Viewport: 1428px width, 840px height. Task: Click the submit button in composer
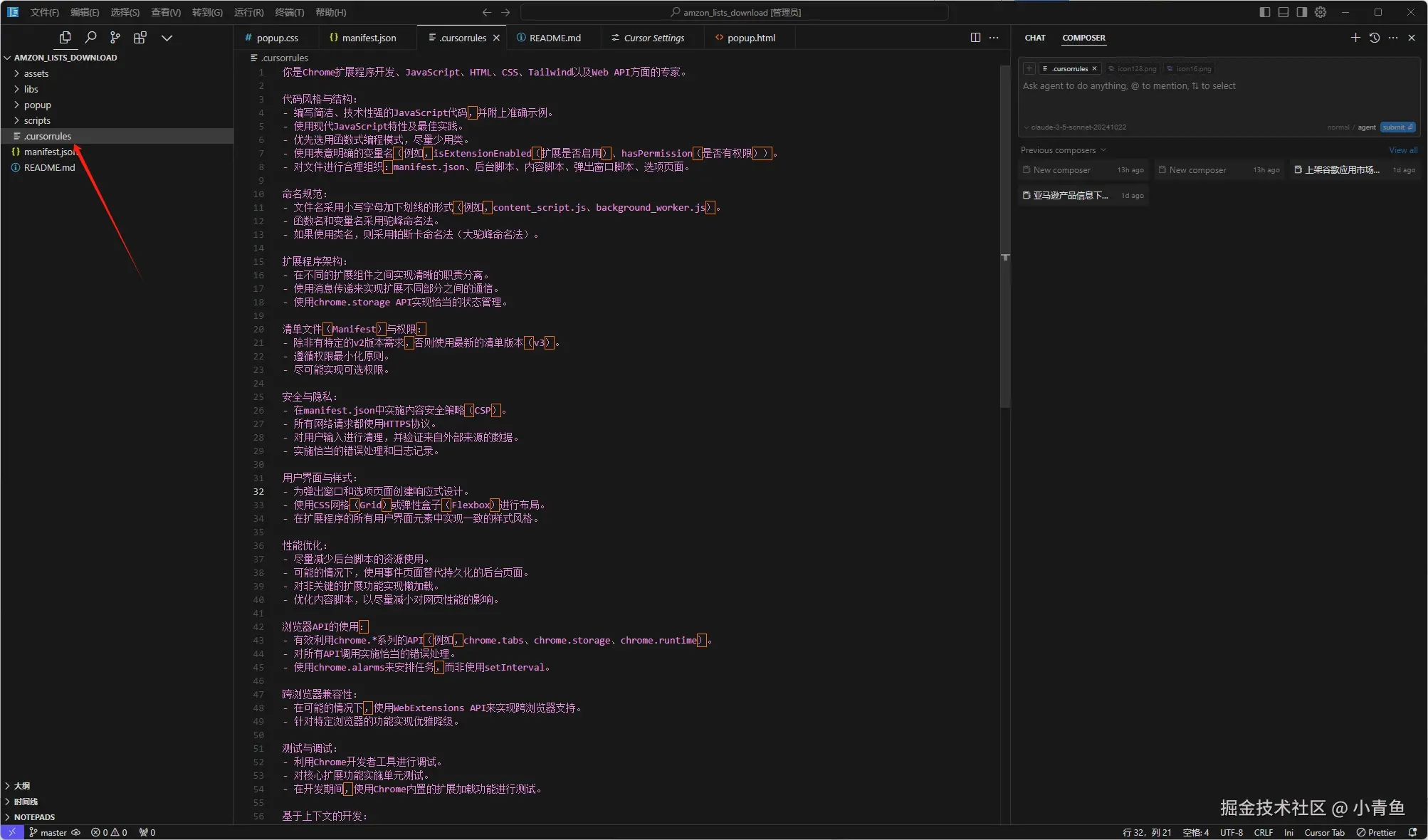click(1397, 127)
